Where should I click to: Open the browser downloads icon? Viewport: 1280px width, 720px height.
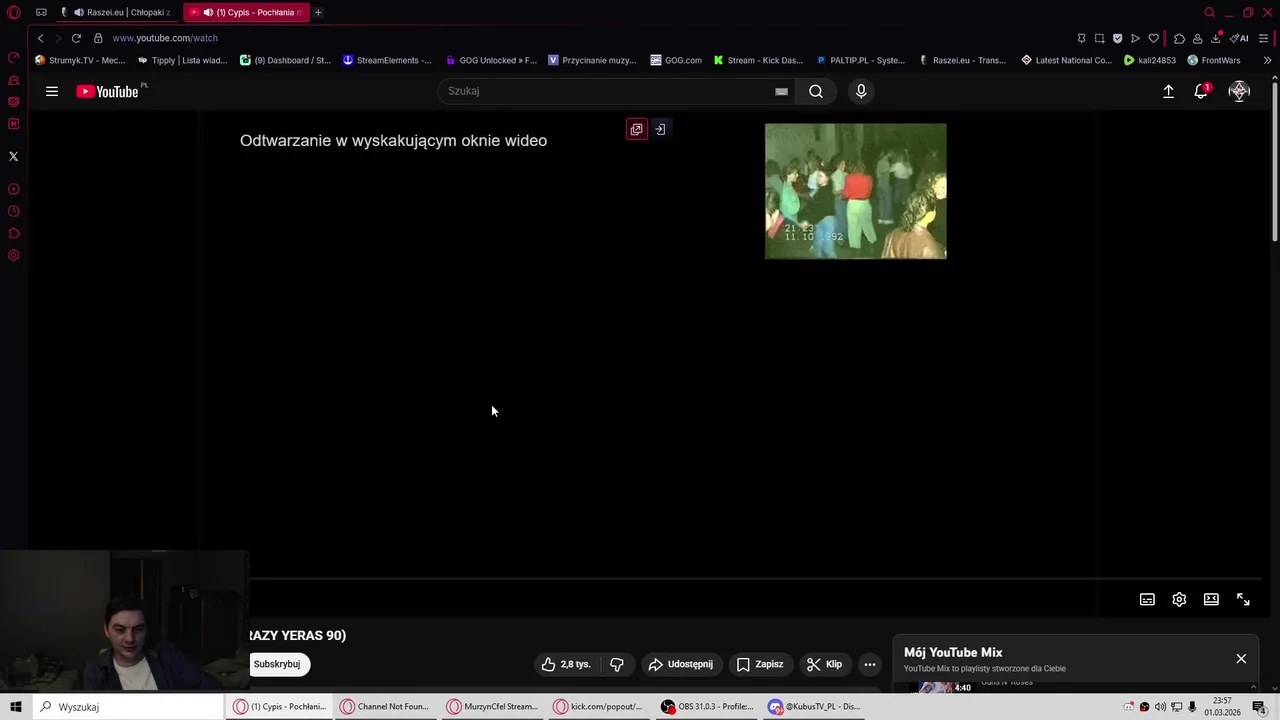[1216, 38]
